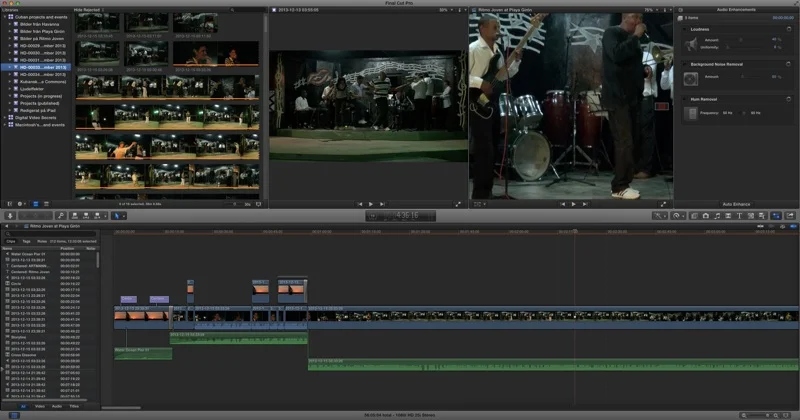Expand Macintosh's...and events library
The image size is (800, 420).
[5, 125]
